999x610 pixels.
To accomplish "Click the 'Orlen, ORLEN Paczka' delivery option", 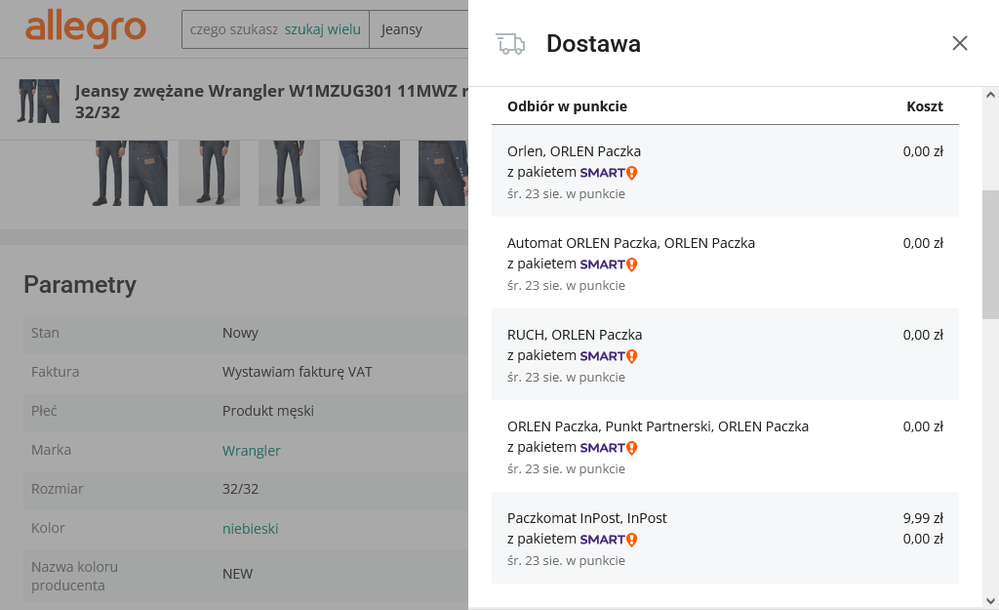I will click(x=725, y=171).
